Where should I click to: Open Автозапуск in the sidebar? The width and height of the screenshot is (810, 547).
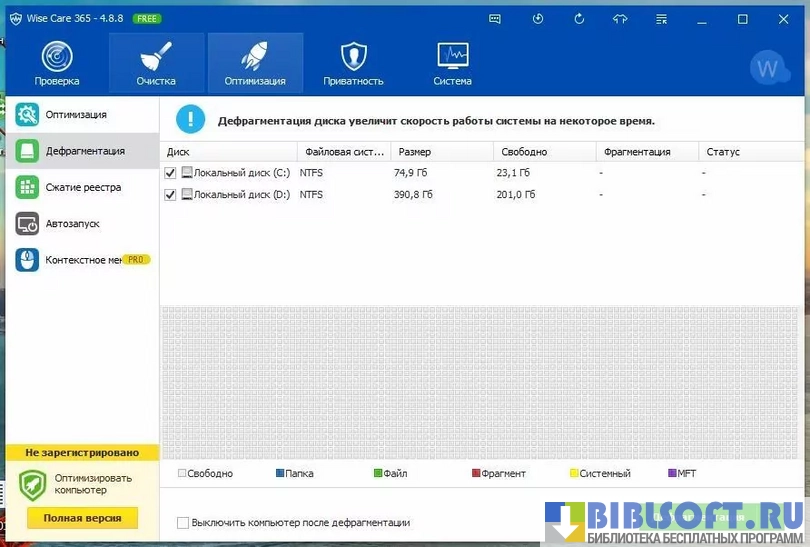(72, 224)
